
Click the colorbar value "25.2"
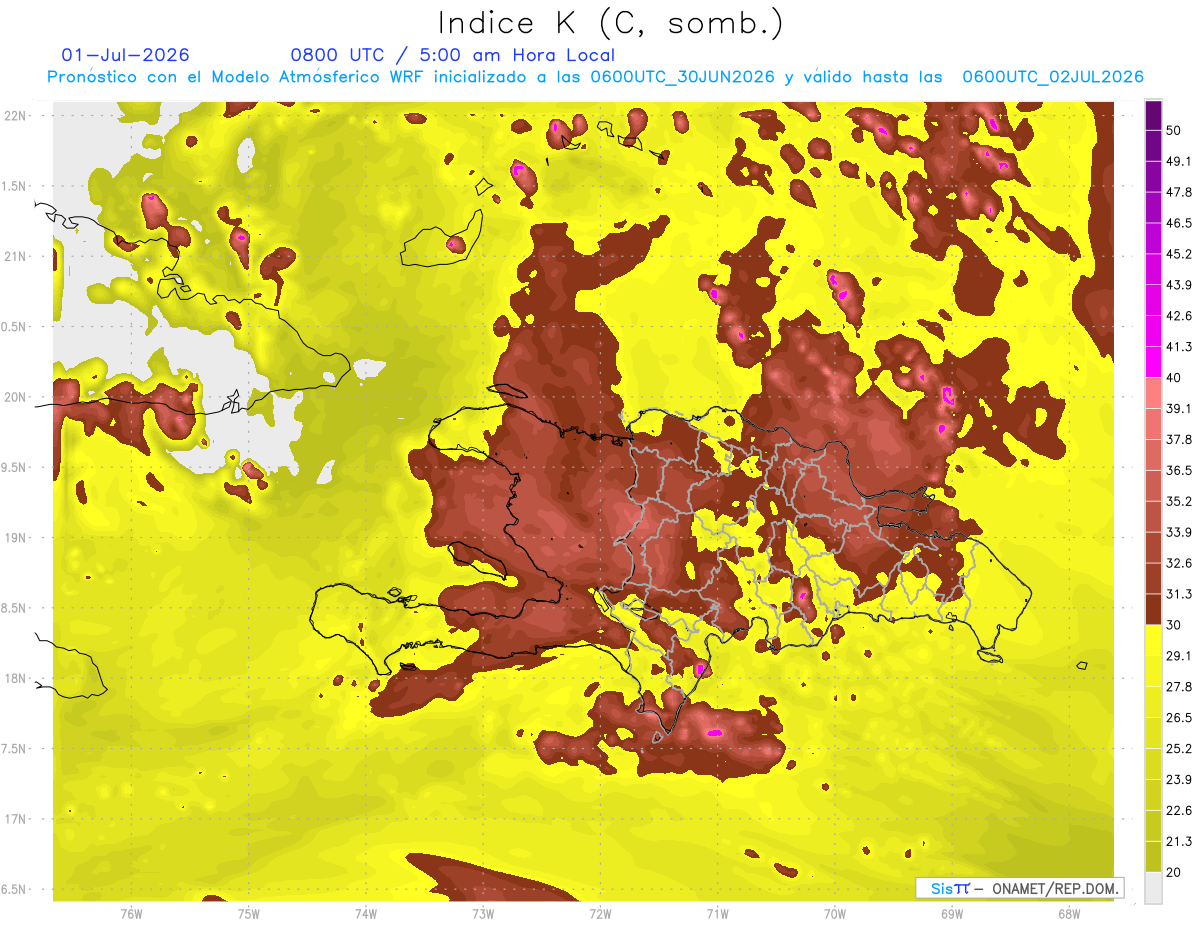tap(1179, 749)
